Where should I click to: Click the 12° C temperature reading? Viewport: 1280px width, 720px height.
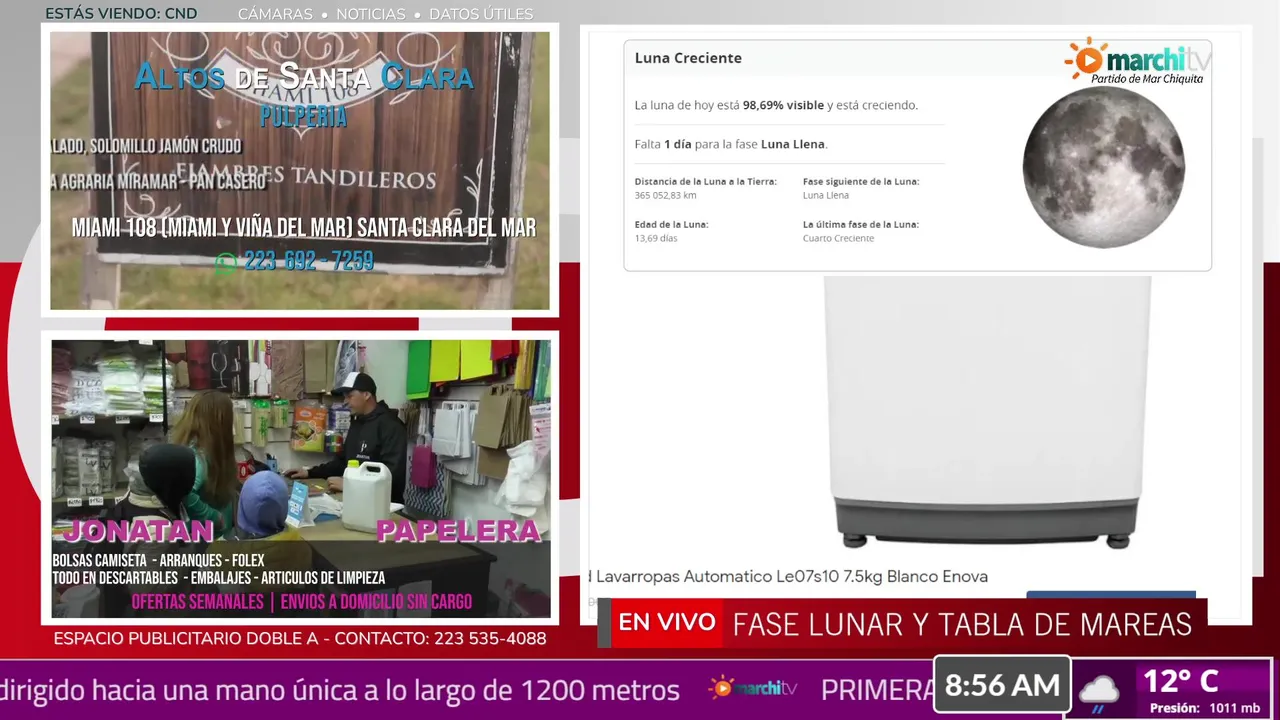pos(1181,681)
